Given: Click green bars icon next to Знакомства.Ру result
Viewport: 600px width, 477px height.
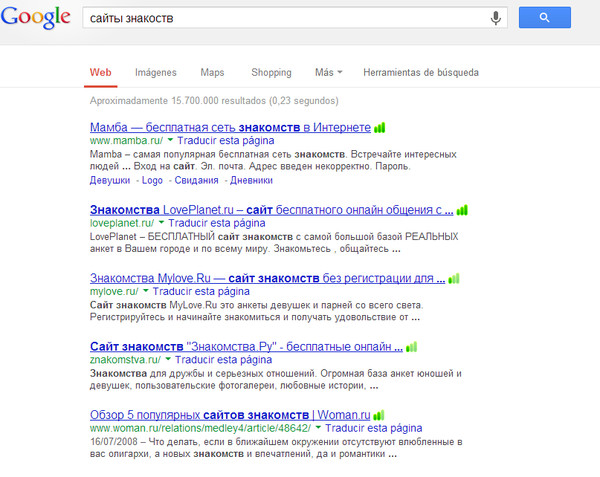Looking at the screenshot, I should click(x=411, y=347).
